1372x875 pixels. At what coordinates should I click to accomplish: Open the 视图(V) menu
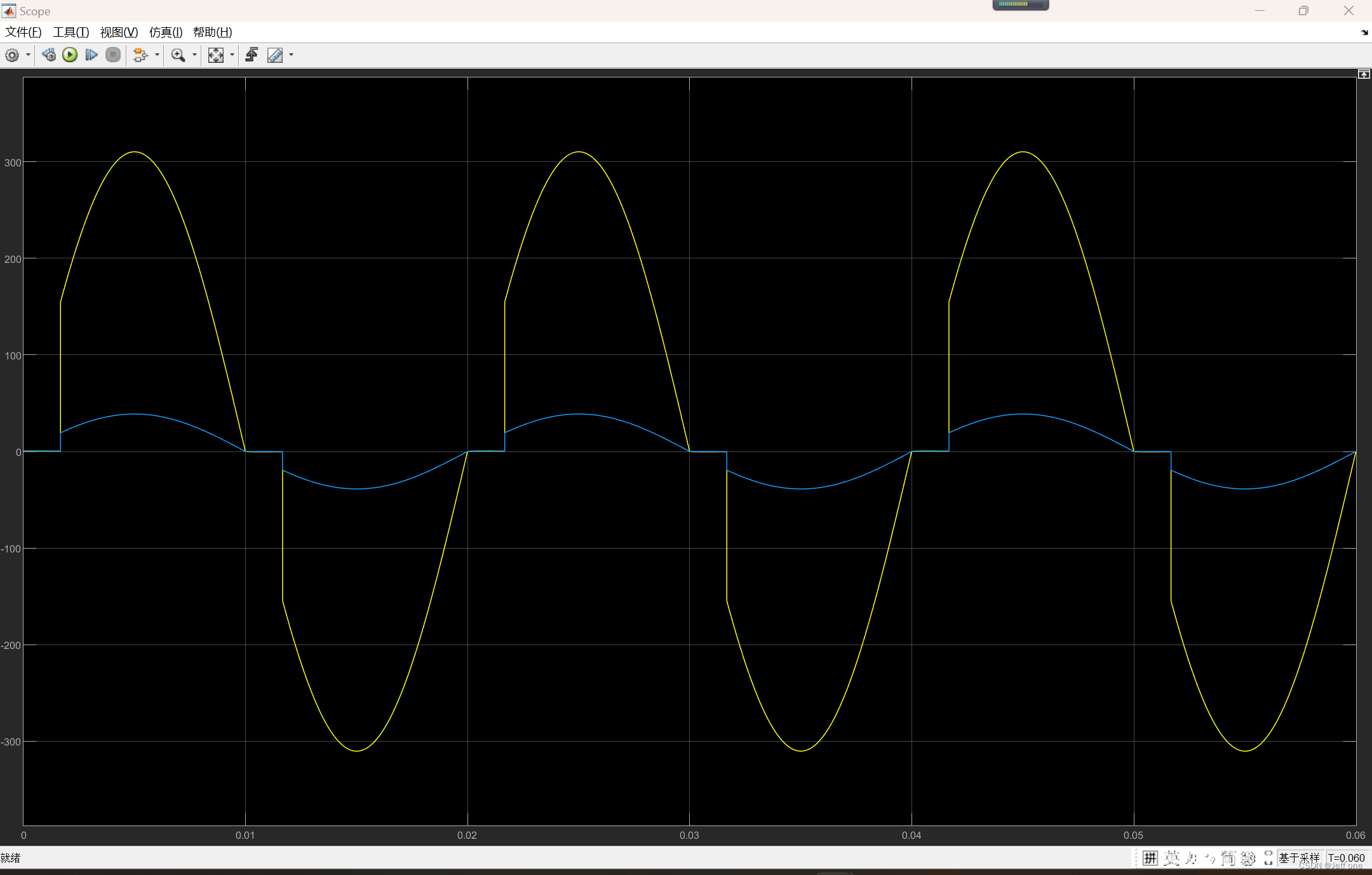click(119, 32)
